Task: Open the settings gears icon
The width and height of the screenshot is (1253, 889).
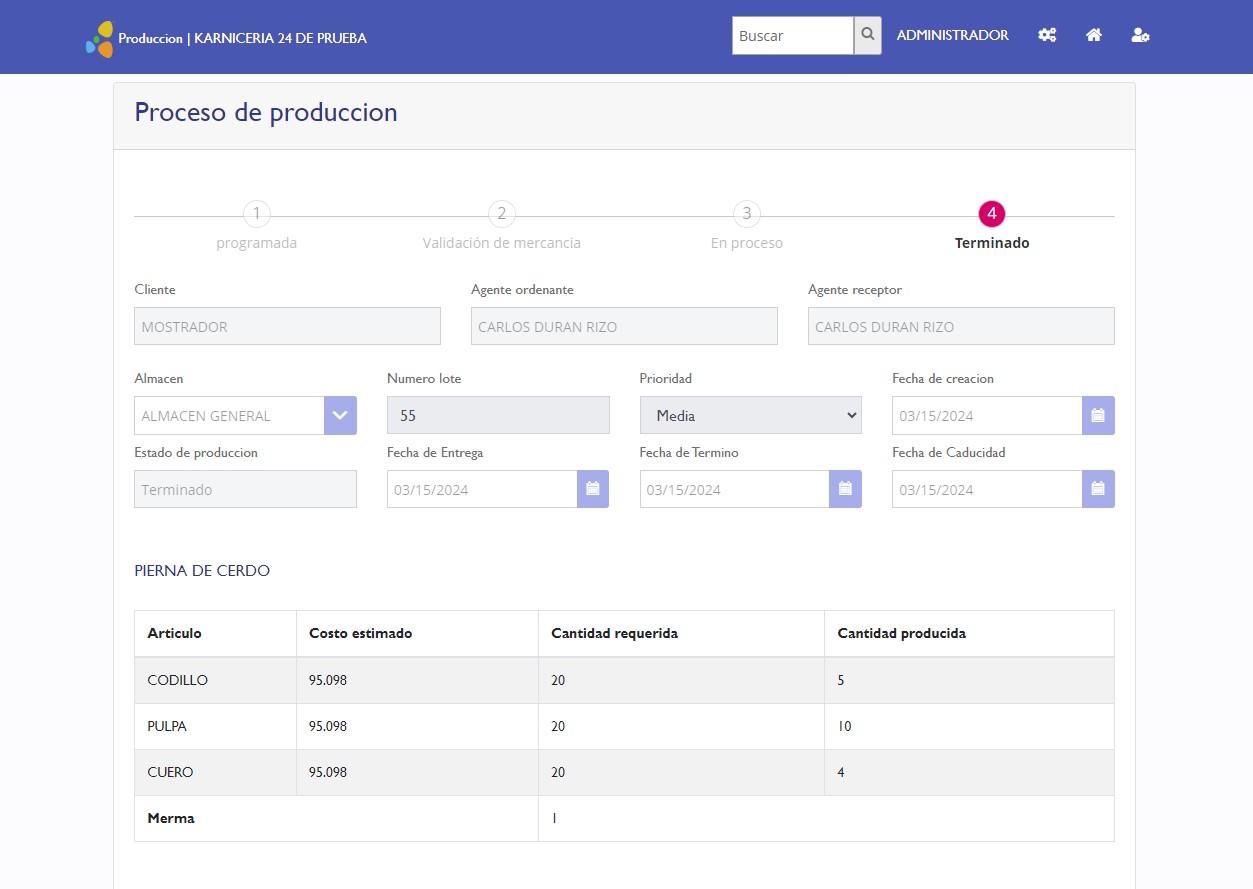Action: pos(1047,35)
